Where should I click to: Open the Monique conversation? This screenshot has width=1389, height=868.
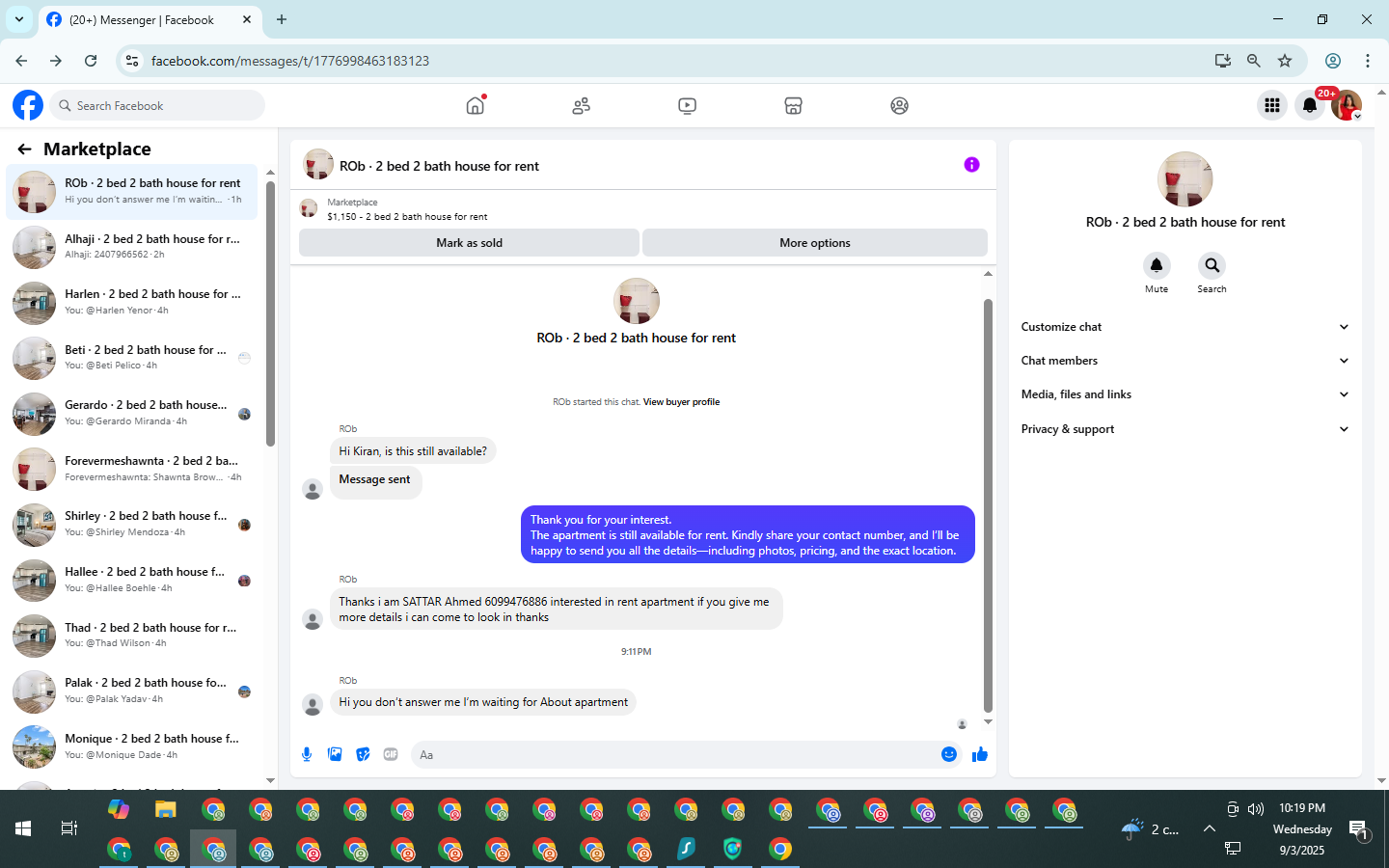pos(132,746)
